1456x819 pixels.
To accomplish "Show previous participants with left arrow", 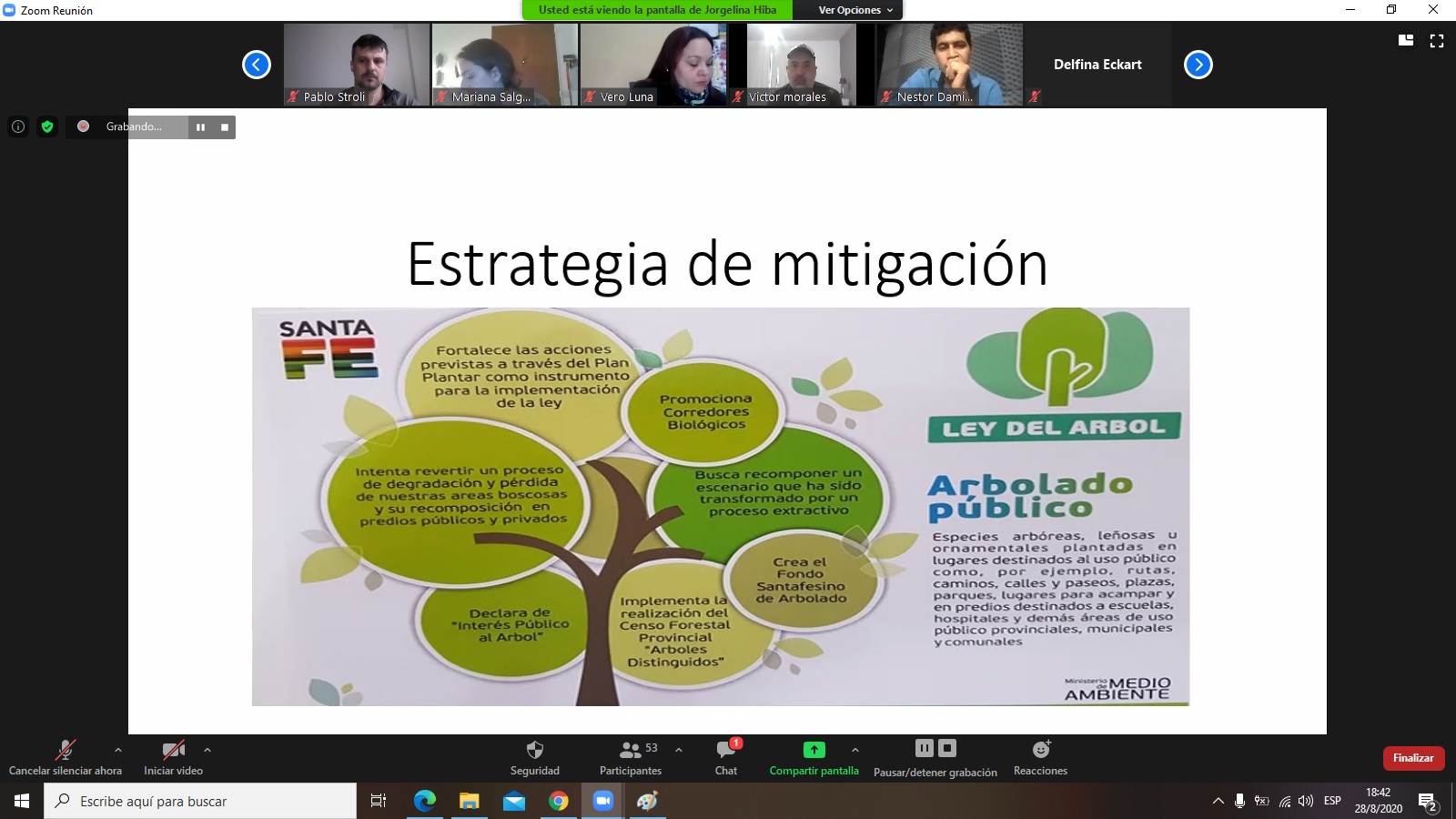I will coord(257,65).
